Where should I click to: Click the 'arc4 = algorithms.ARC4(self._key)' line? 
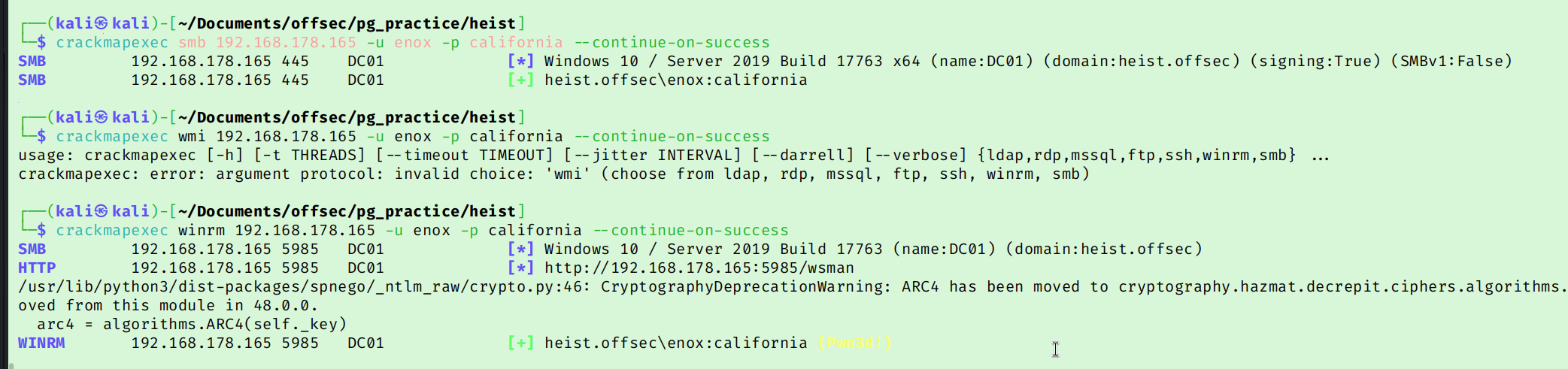click(192, 324)
